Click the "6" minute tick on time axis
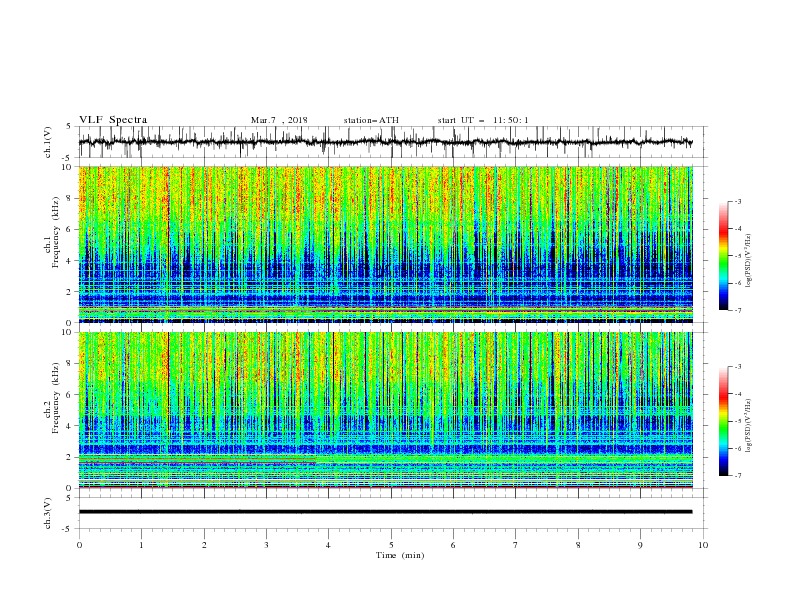This screenshot has height=612, width=792. (453, 545)
